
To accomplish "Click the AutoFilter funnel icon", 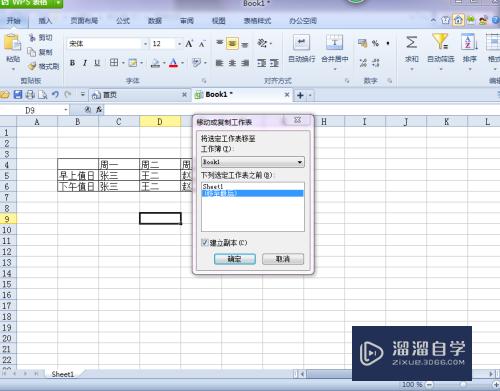I will click(x=440, y=42).
